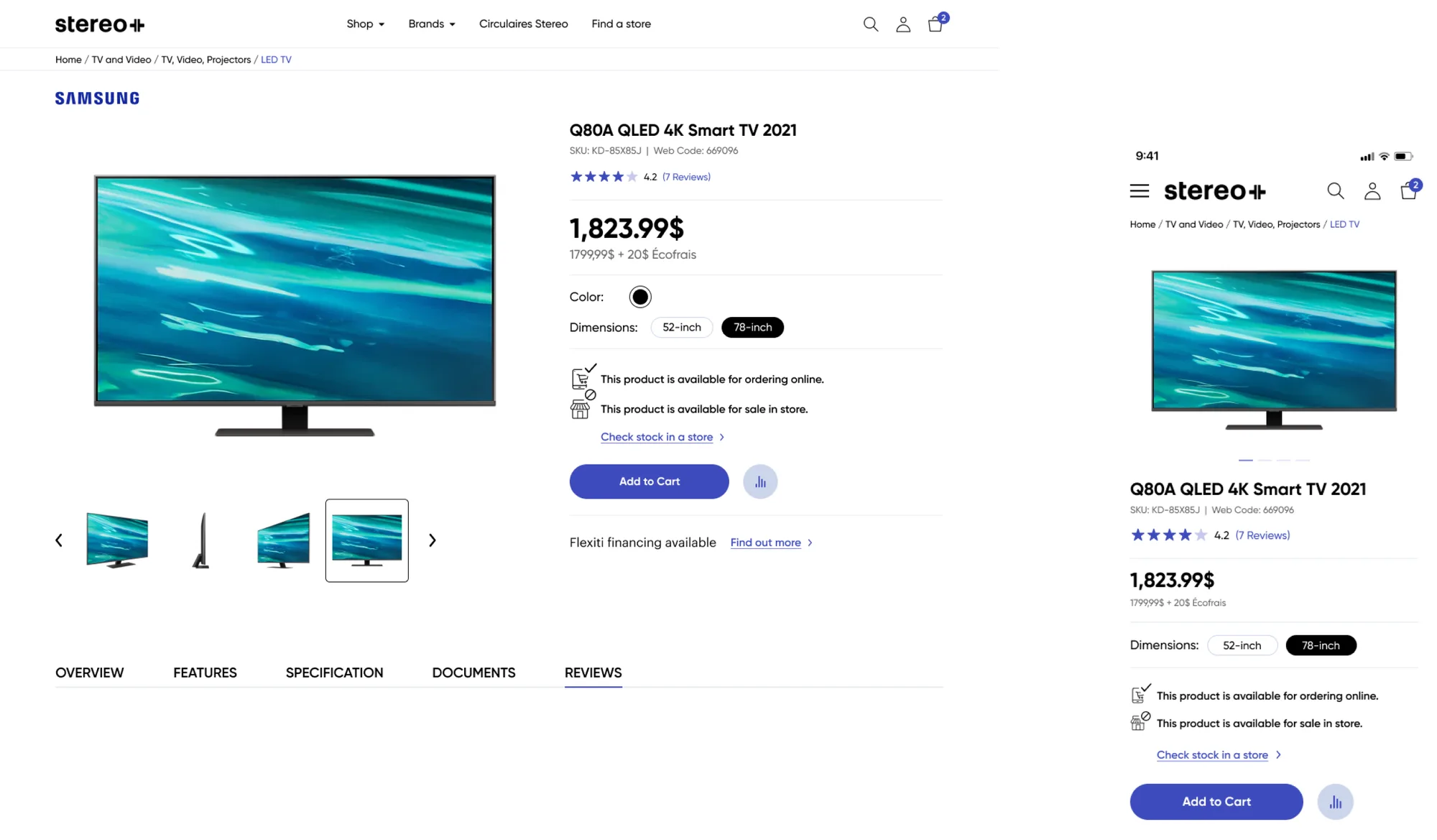
Task: Show previous thumbnails with left arrow
Action: [59, 540]
